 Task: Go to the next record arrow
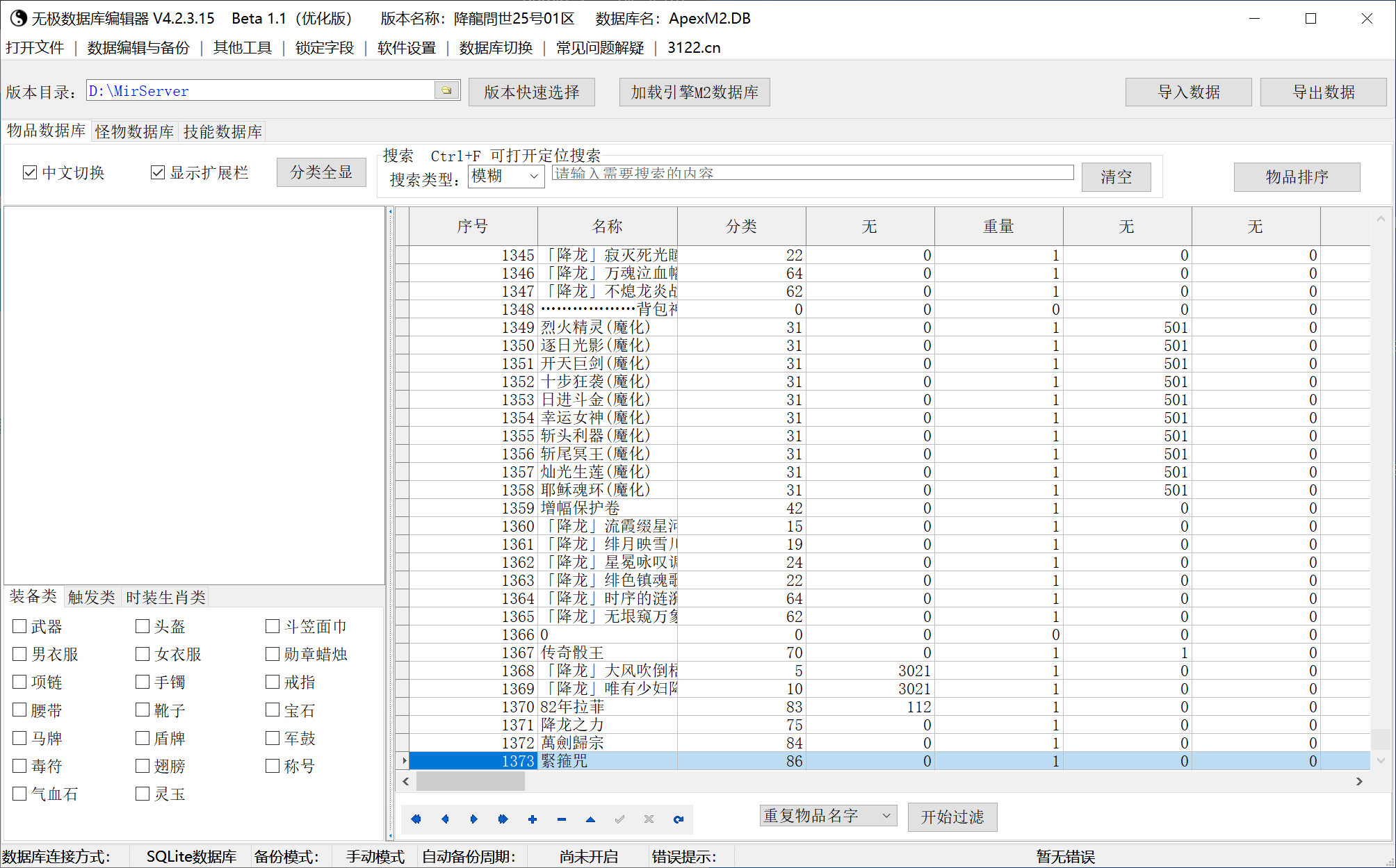click(x=474, y=819)
